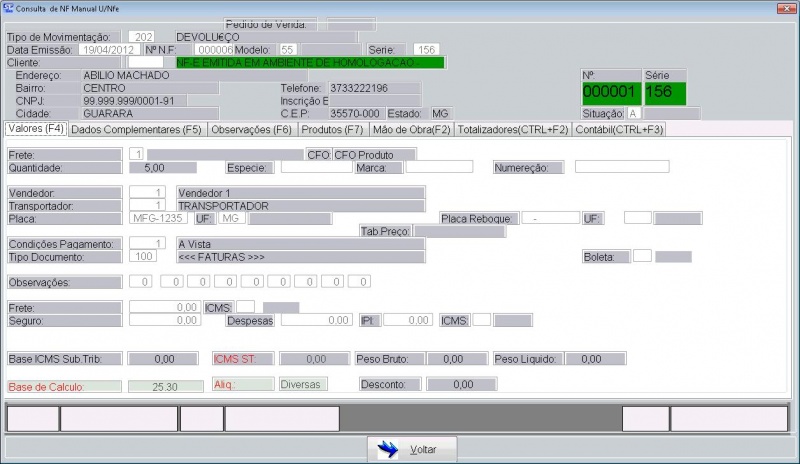
Task: Click the Vendedor code field
Action: (x=149, y=192)
